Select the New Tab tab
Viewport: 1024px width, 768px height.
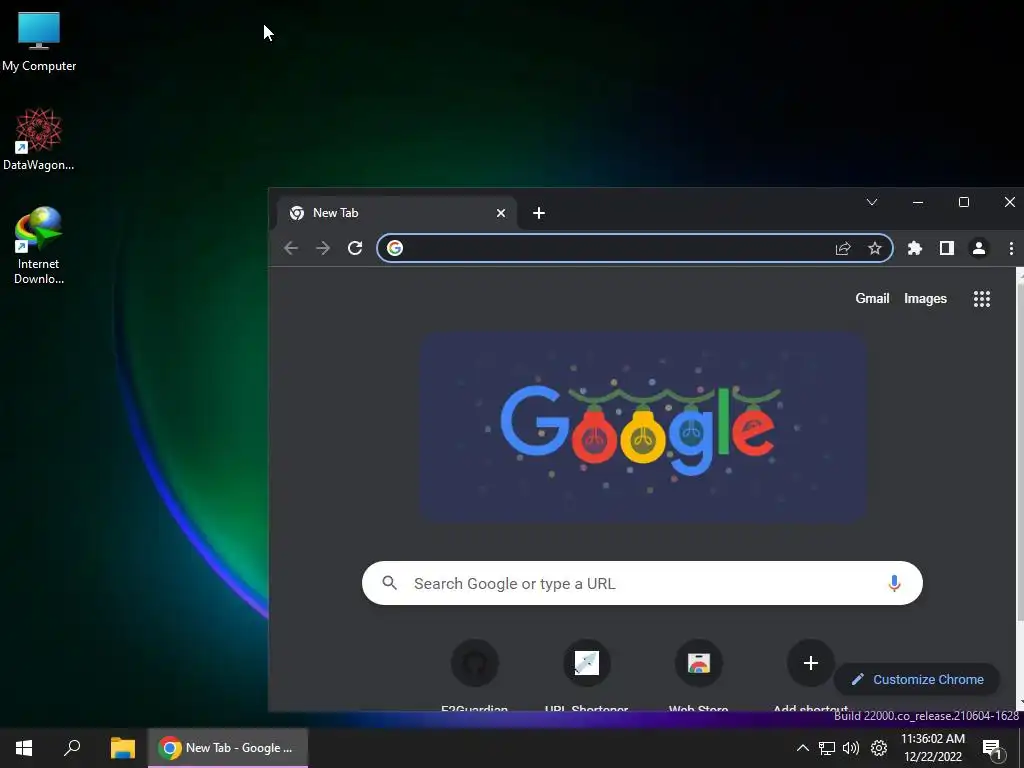click(x=397, y=213)
